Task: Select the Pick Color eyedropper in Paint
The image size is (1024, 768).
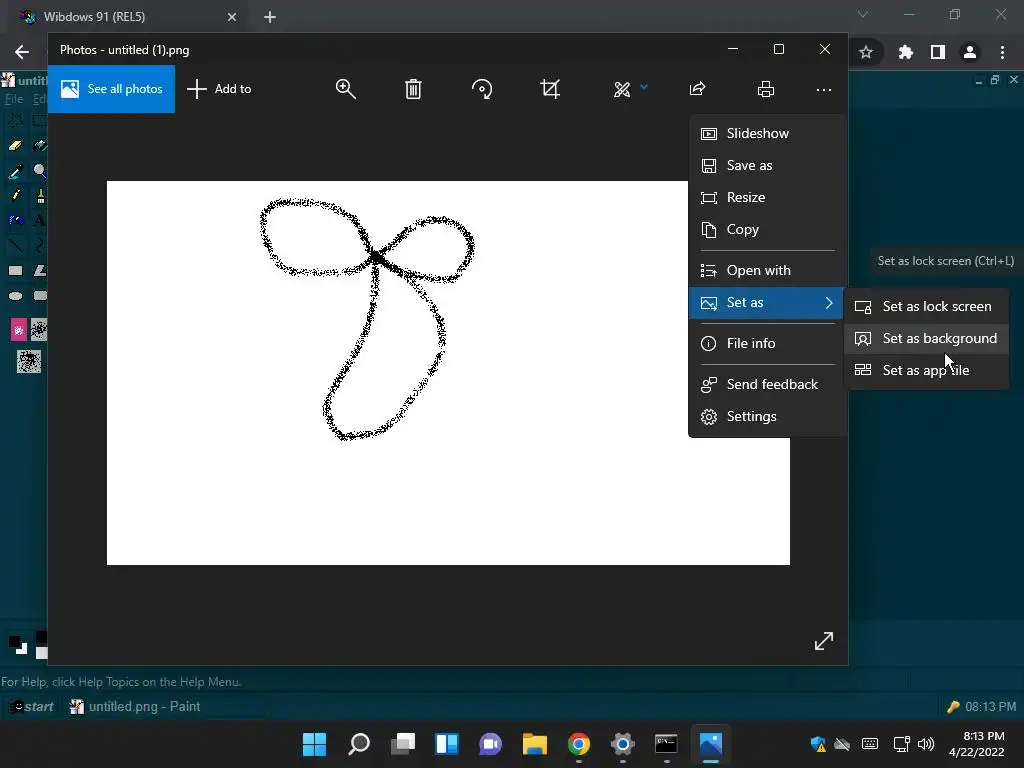Action: [15, 171]
